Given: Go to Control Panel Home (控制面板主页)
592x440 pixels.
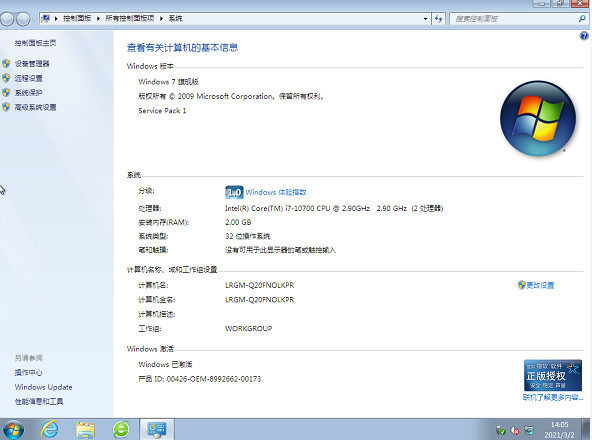Looking at the screenshot, I should pyautogui.click(x=35, y=43).
